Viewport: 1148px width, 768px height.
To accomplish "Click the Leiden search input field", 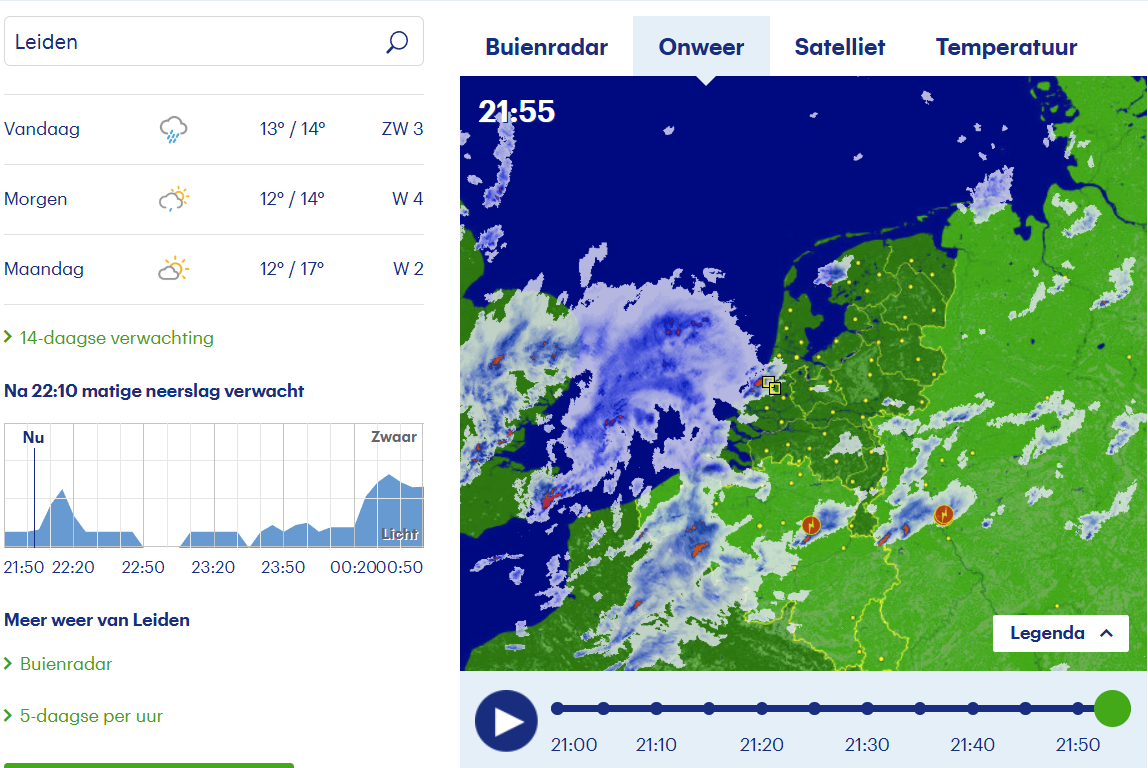I will point(214,42).
